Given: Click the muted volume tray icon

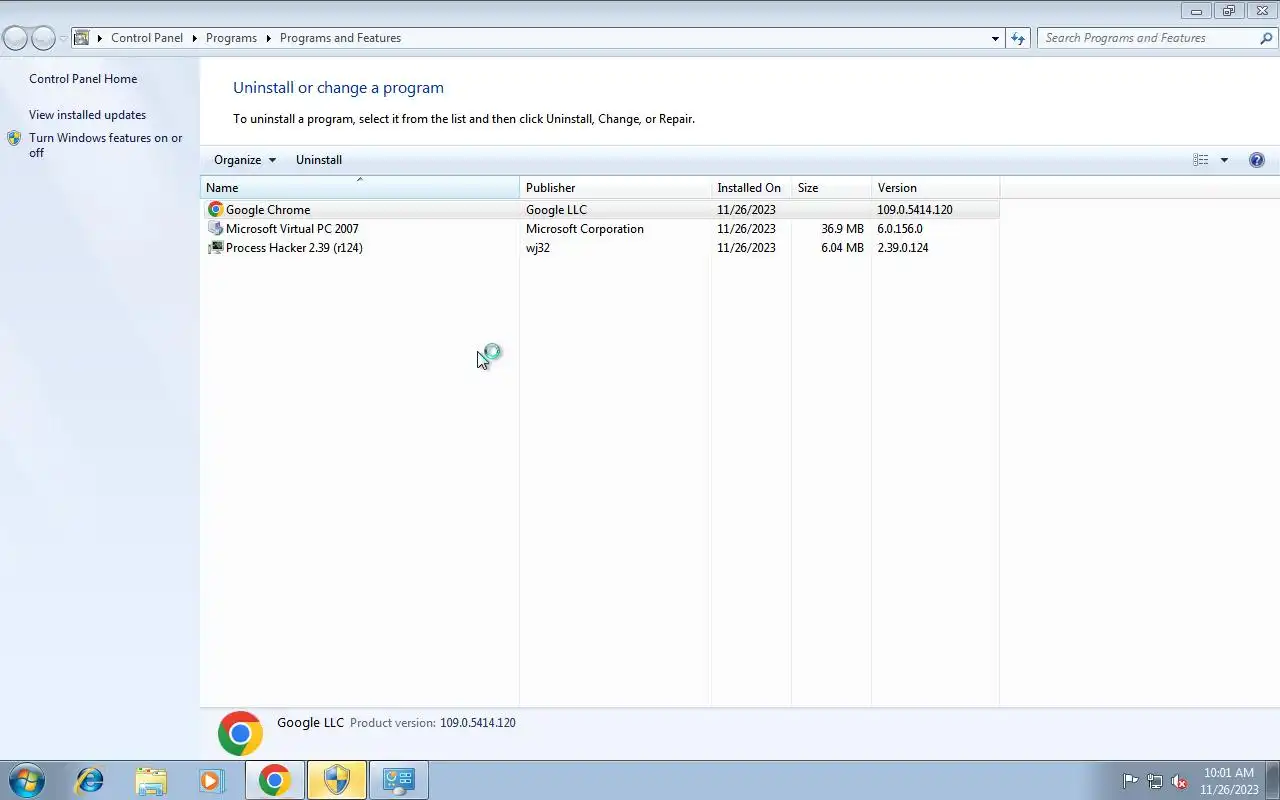Looking at the screenshot, I should [1180, 781].
